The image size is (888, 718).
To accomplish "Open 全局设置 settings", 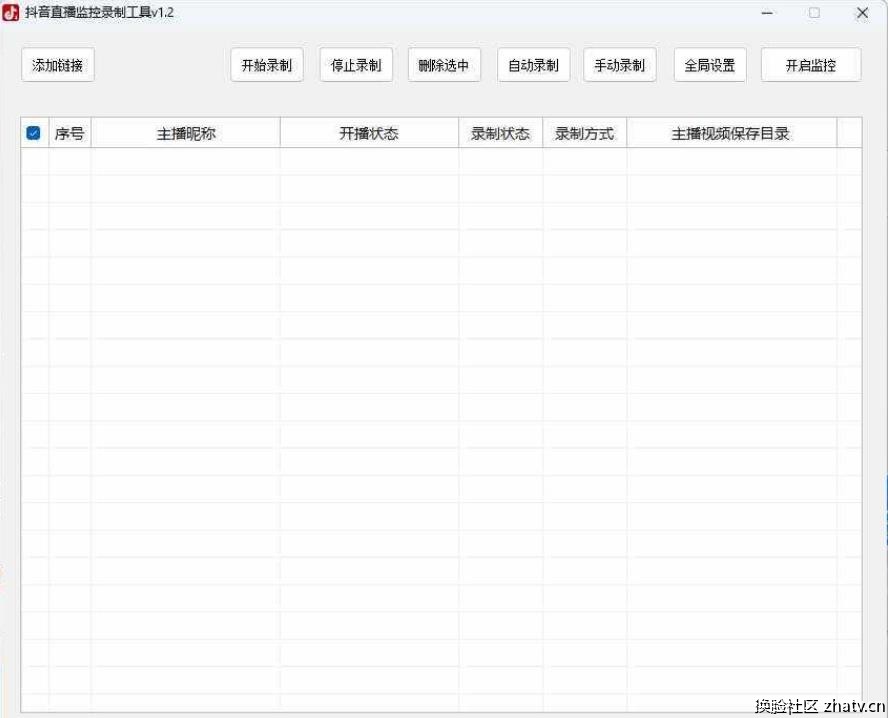I will (x=710, y=65).
